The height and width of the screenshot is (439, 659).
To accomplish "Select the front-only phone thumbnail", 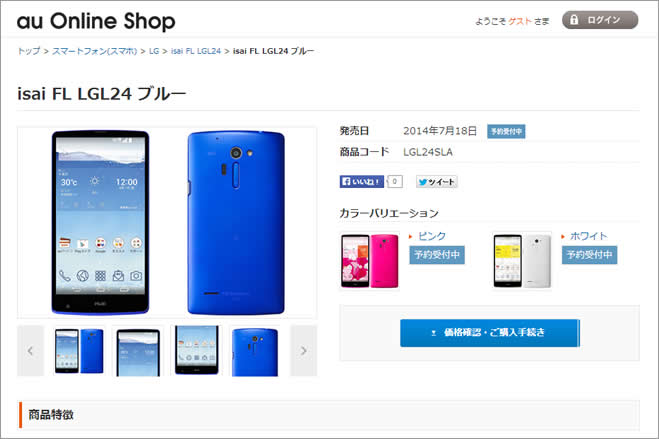I will pos(138,352).
